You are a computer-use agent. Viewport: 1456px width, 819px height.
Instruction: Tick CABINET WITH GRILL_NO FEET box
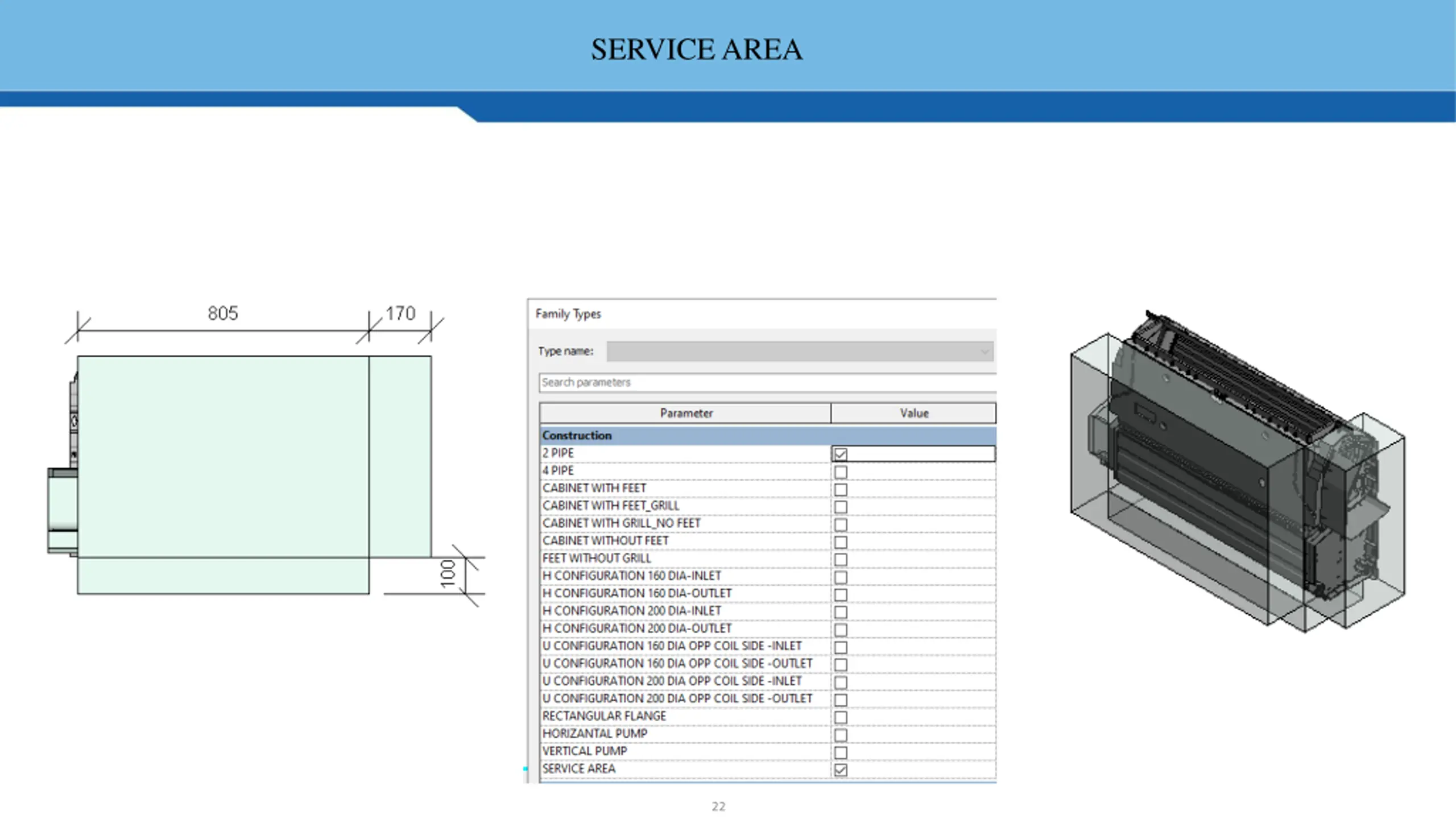pyautogui.click(x=840, y=524)
